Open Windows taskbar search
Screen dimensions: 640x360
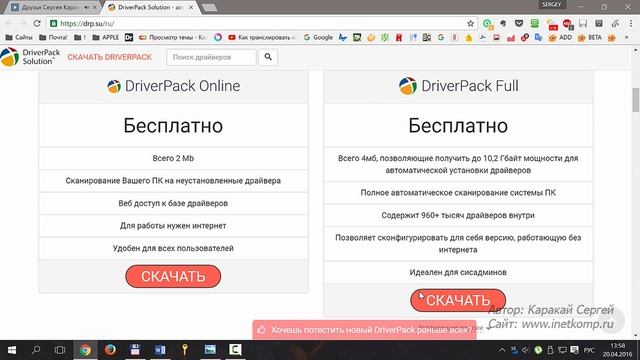[36, 350]
